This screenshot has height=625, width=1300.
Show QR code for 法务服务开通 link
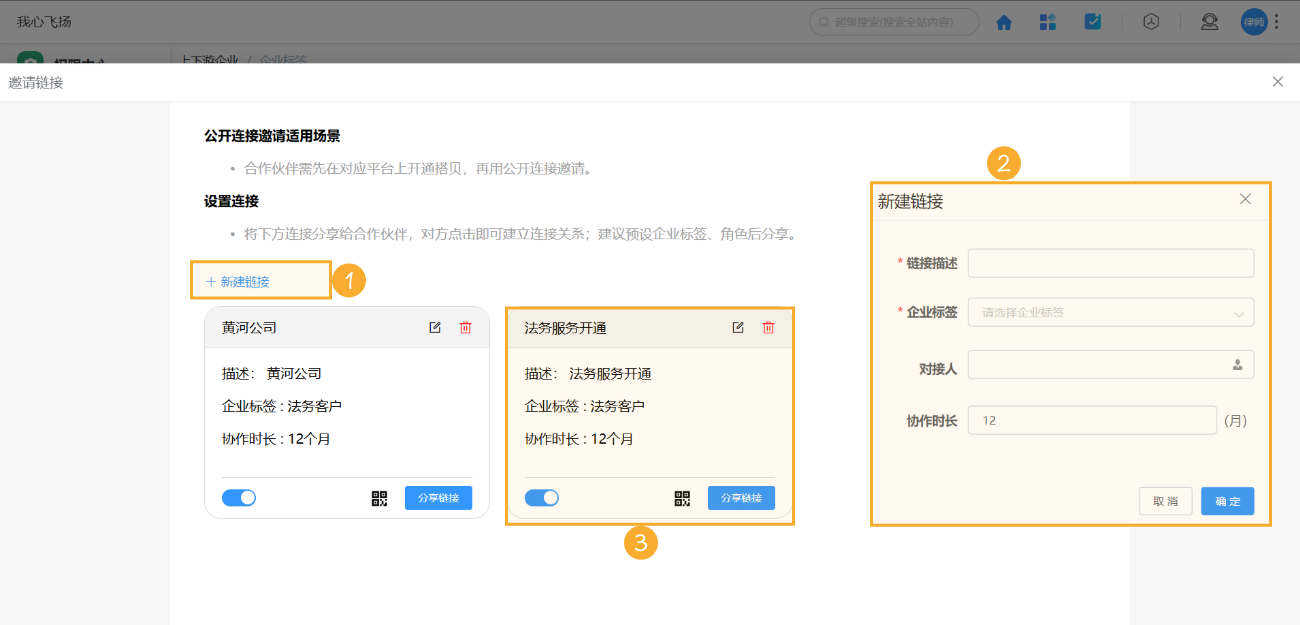point(682,497)
